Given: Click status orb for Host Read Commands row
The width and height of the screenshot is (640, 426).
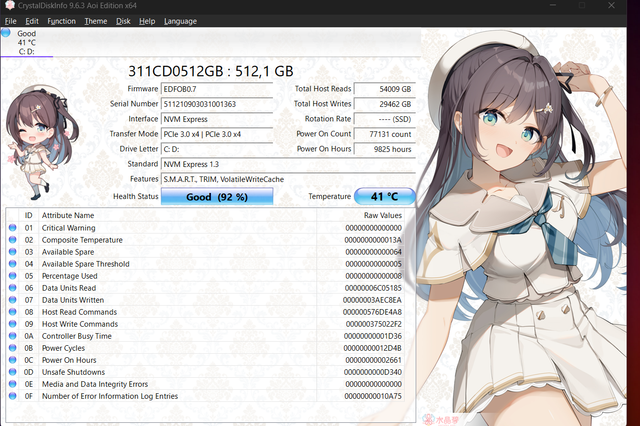Looking at the screenshot, I should 13,312.
